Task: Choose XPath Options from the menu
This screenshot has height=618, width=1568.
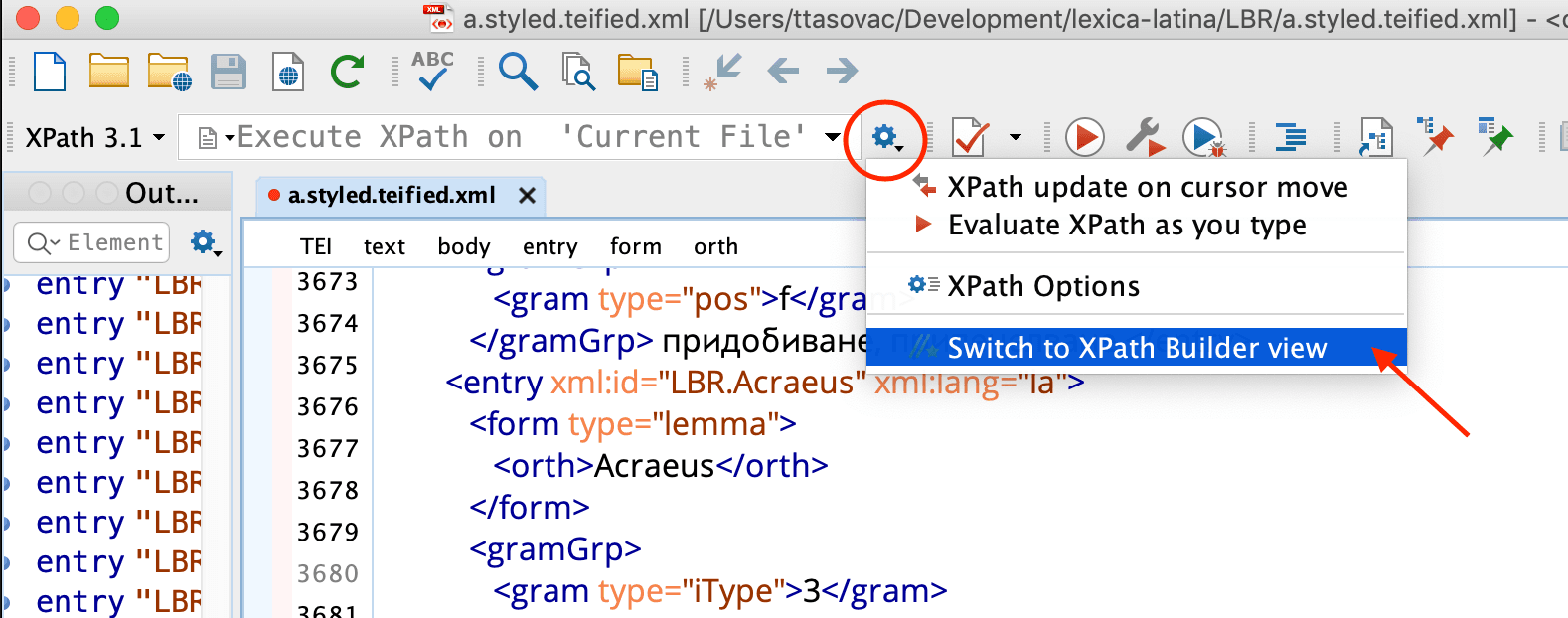Action: pos(1043,286)
